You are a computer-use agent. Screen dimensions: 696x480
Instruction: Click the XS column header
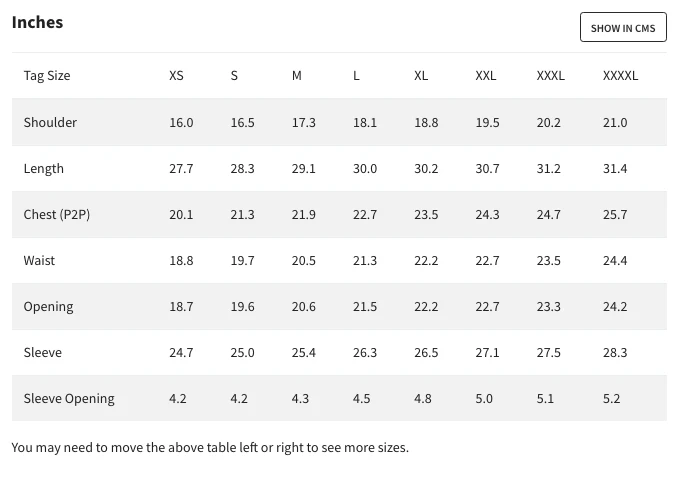tap(176, 76)
